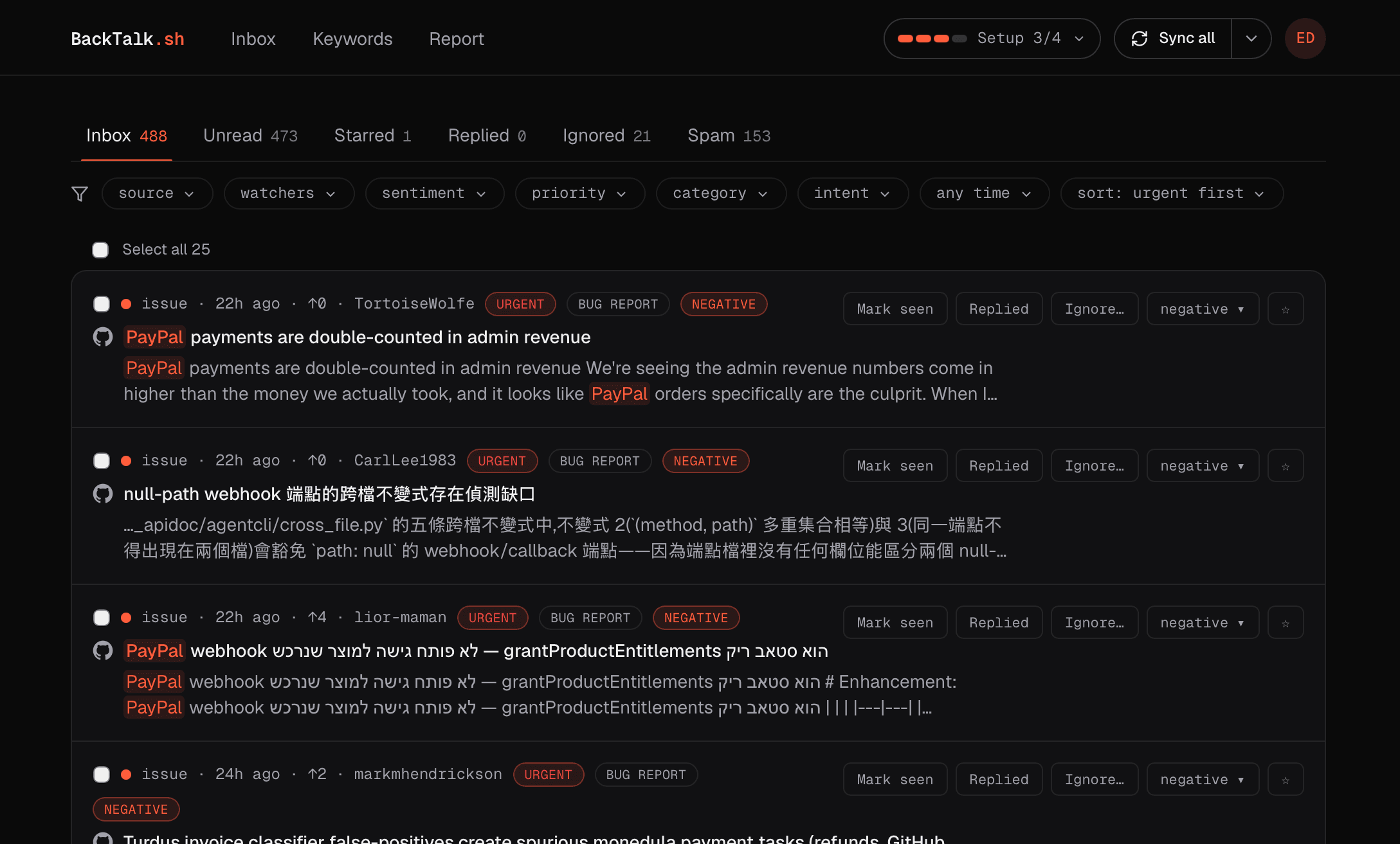Image resolution: width=1400 pixels, height=844 pixels.
Task: Open the null-path webhook issue title
Action: [329, 494]
